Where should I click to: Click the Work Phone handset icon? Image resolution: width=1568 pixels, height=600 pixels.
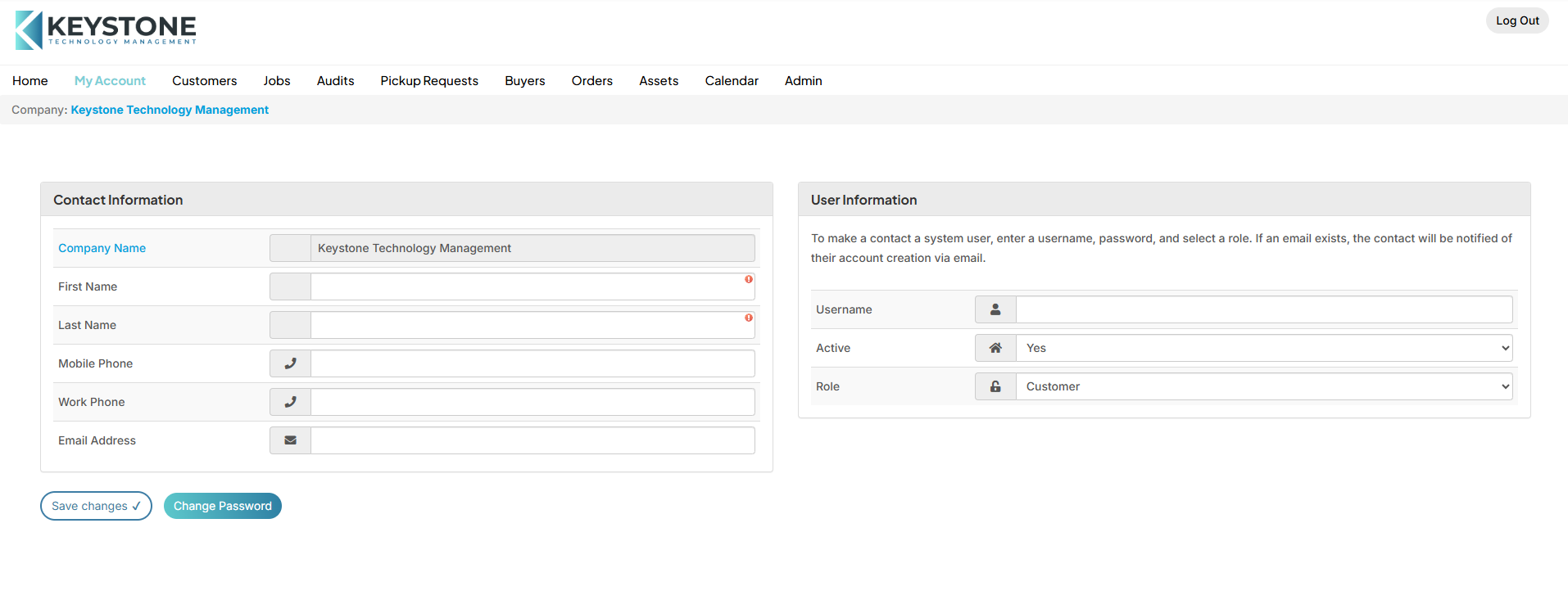point(290,402)
